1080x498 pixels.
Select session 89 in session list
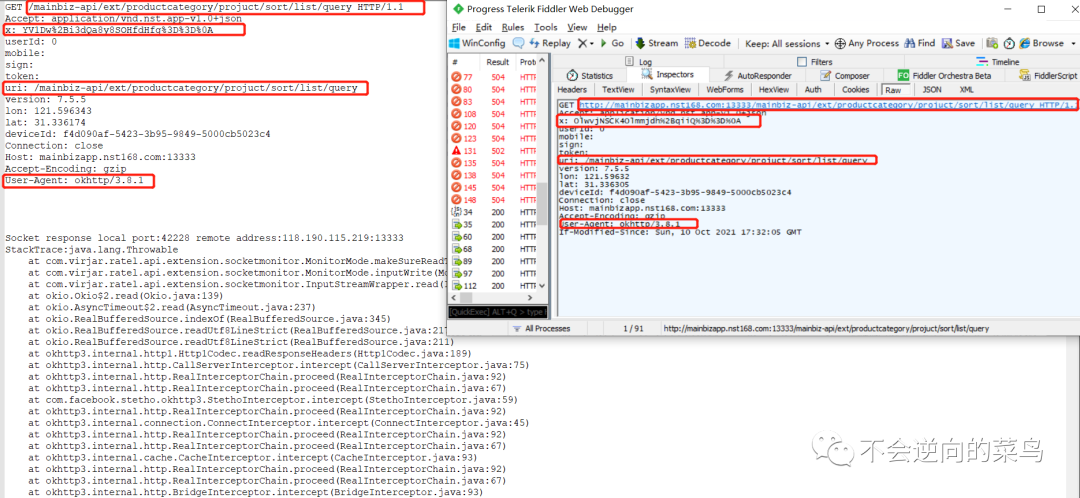[492, 261]
